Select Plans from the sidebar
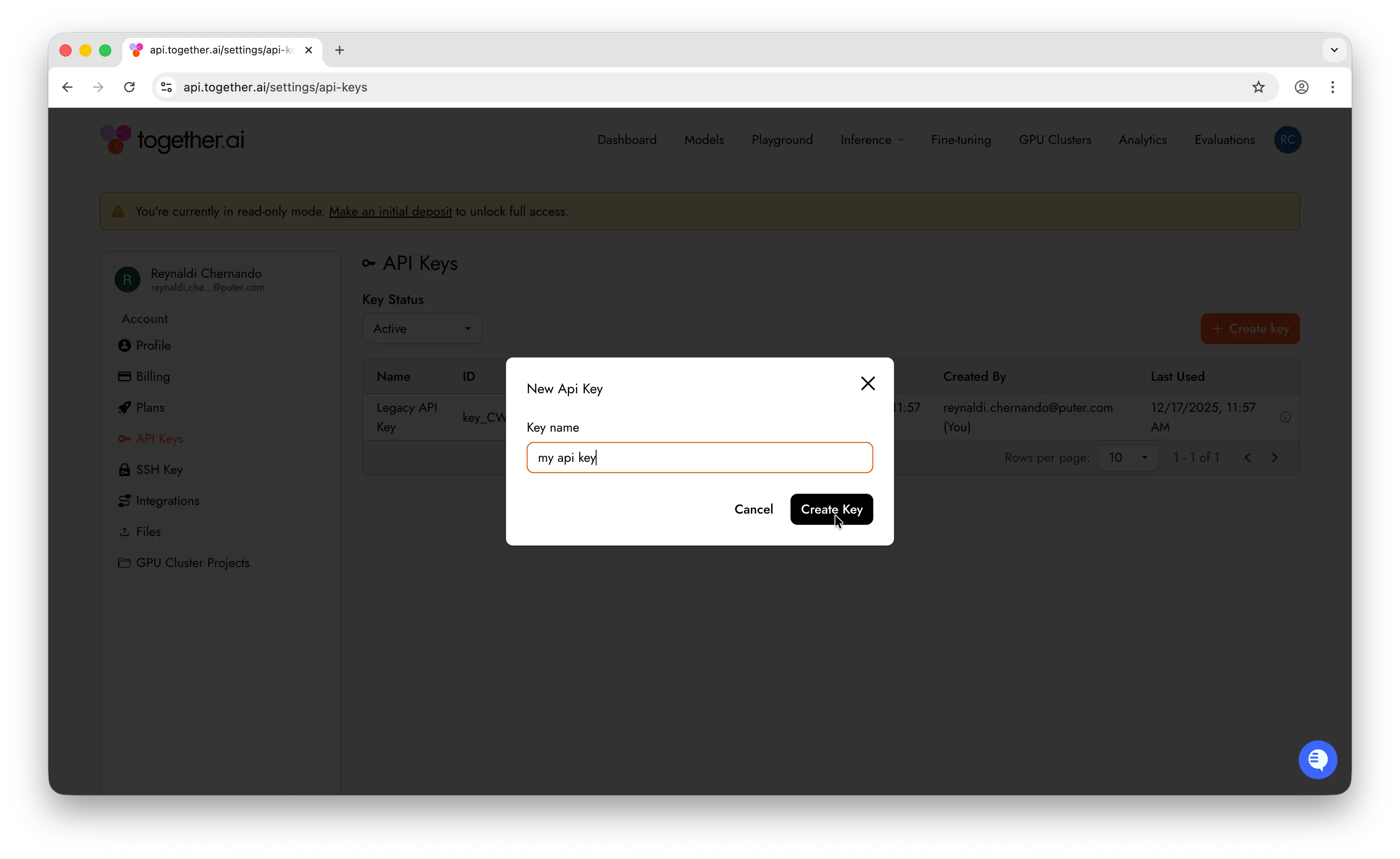 click(150, 407)
